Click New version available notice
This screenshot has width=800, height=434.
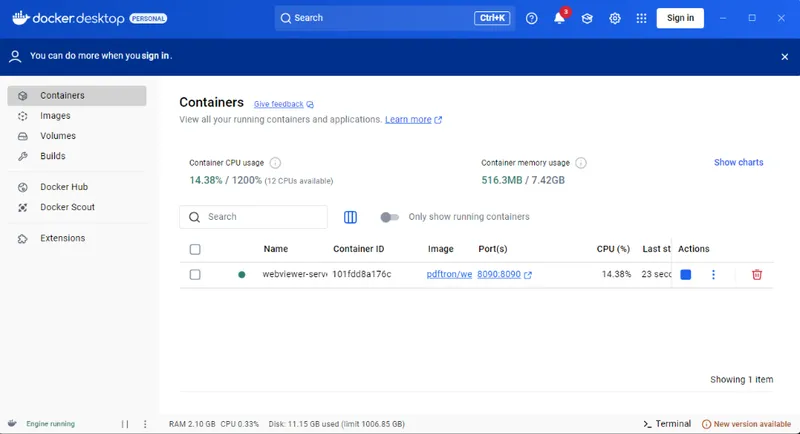click(x=752, y=424)
